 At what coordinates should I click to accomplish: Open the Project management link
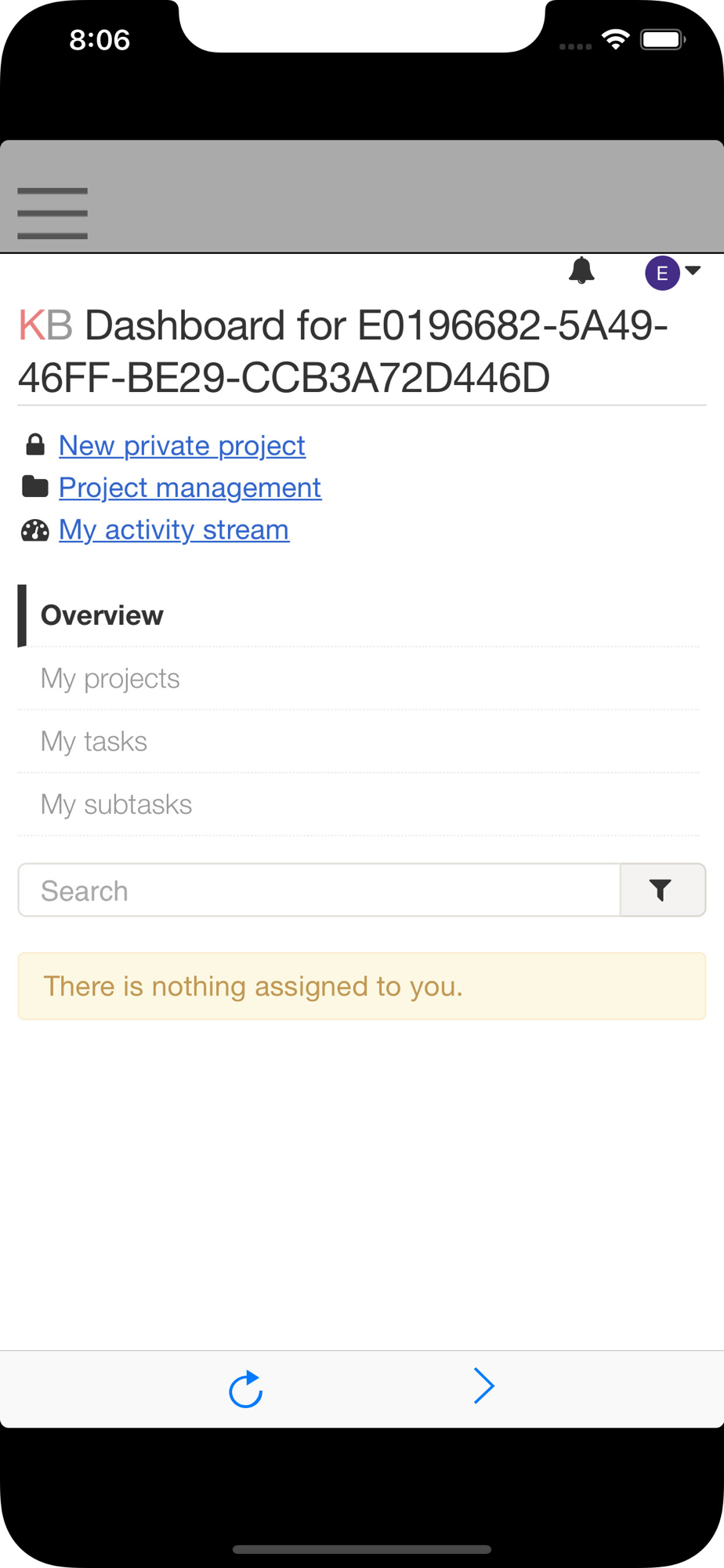190,488
